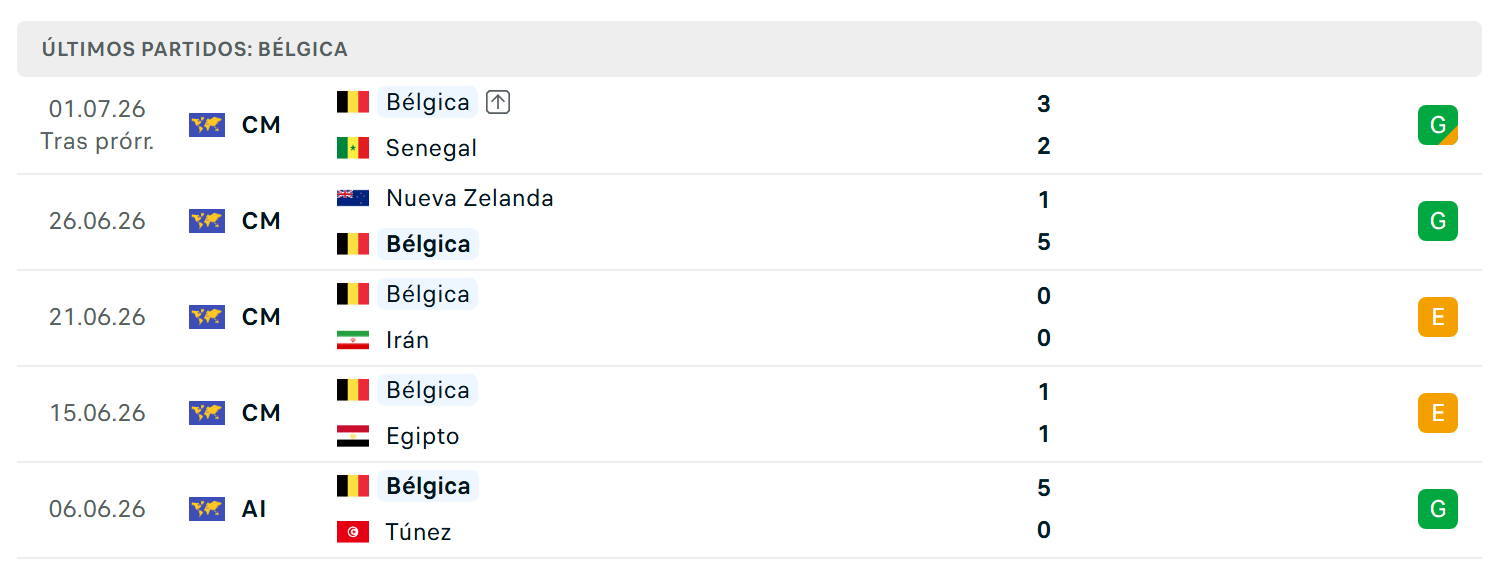The height and width of the screenshot is (571, 1498).
Task: Click the Tunisia flag icon
Action: [353, 532]
